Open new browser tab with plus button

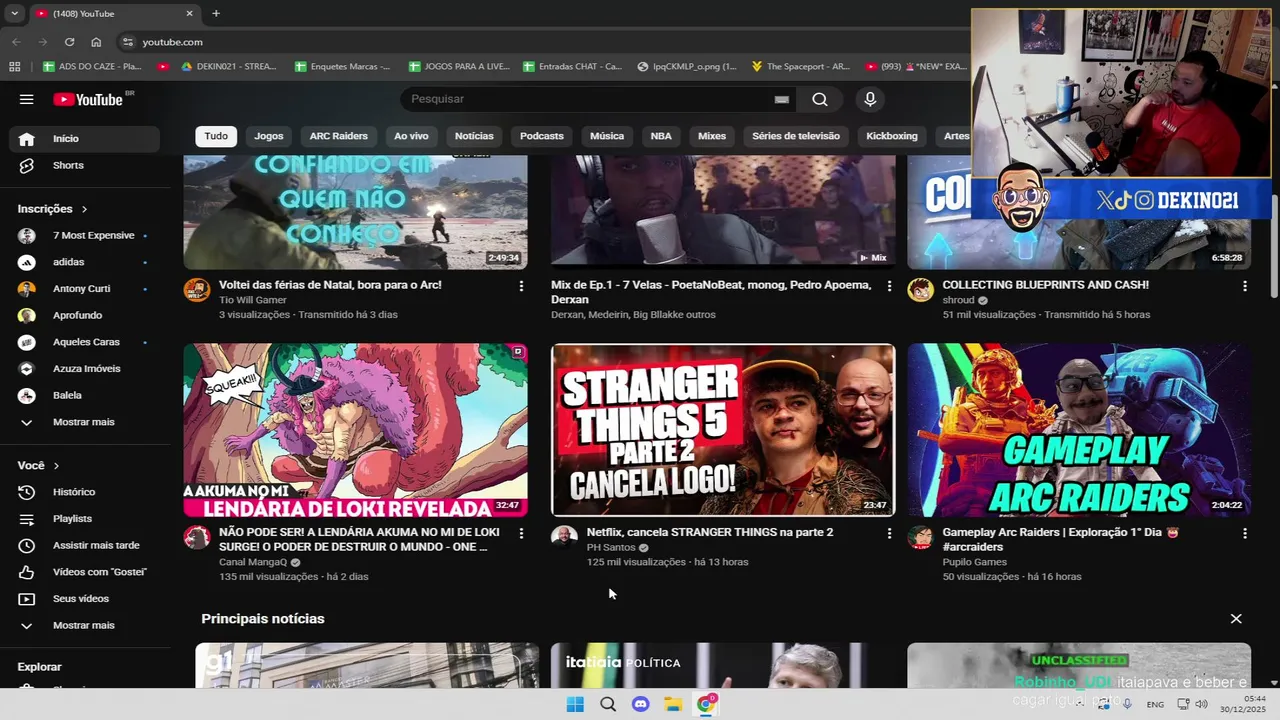click(x=216, y=14)
